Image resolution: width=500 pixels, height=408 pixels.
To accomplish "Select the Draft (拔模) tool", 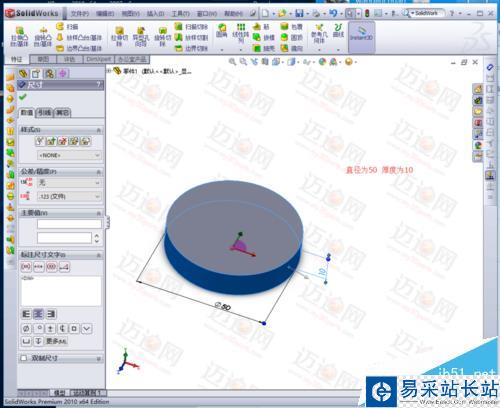I will tap(263, 38).
